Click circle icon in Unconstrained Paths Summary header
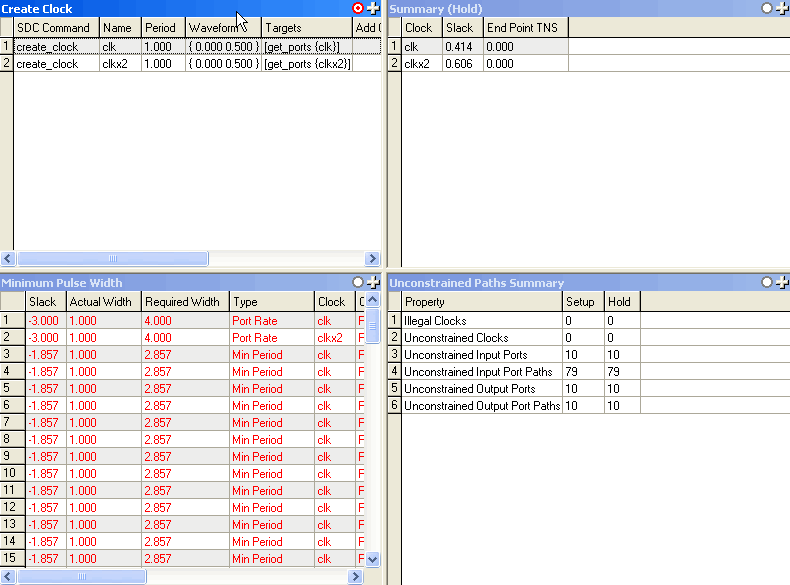790x585 pixels. coord(767,283)
